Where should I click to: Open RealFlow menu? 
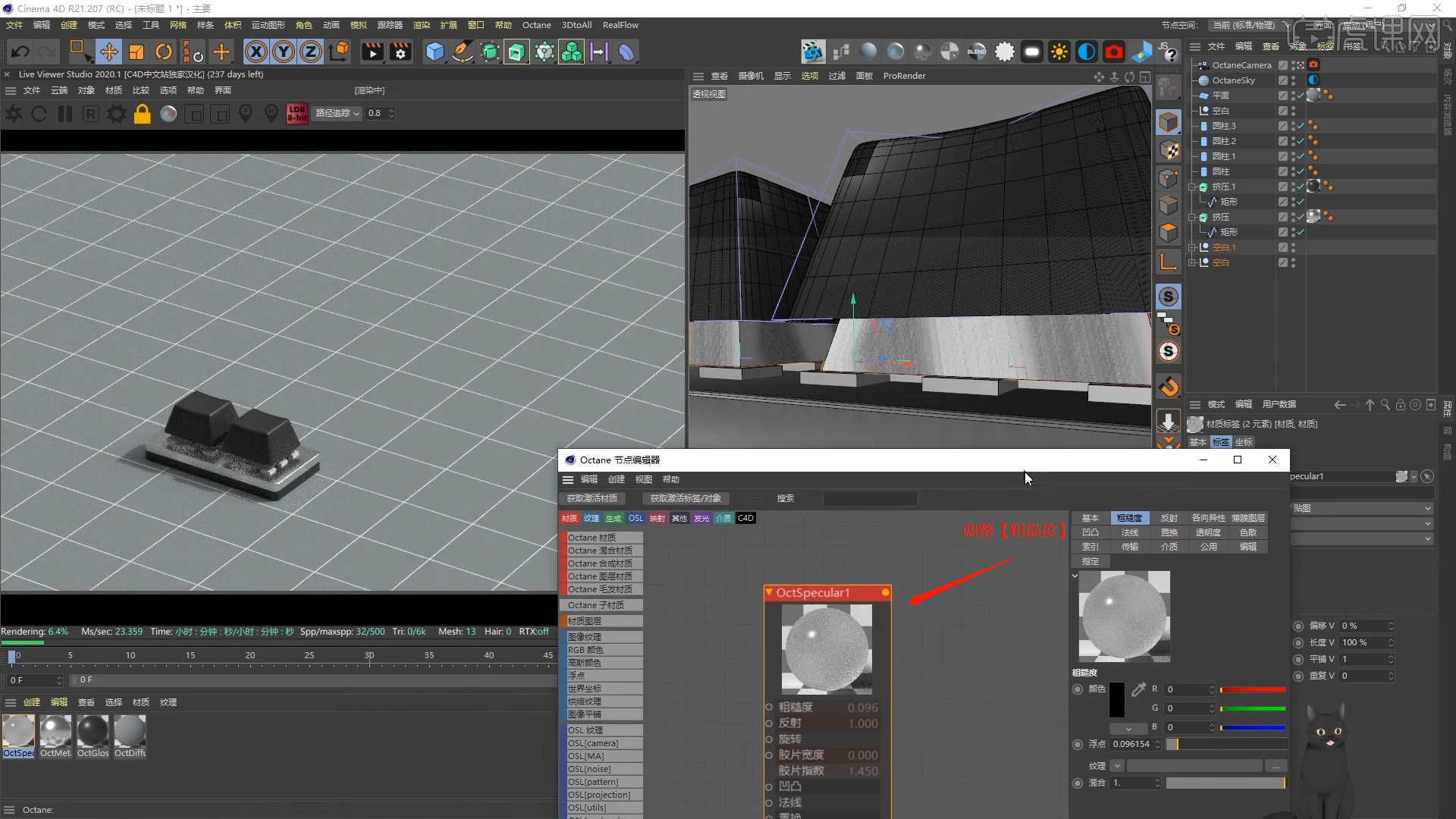tap(620, 25)
